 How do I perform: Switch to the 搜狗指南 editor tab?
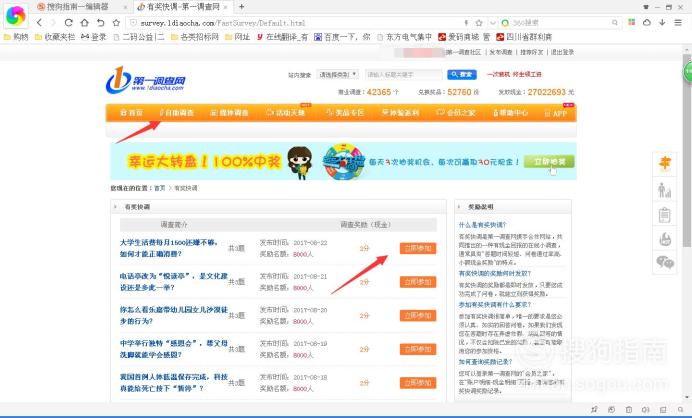click(x=77, y=7)
